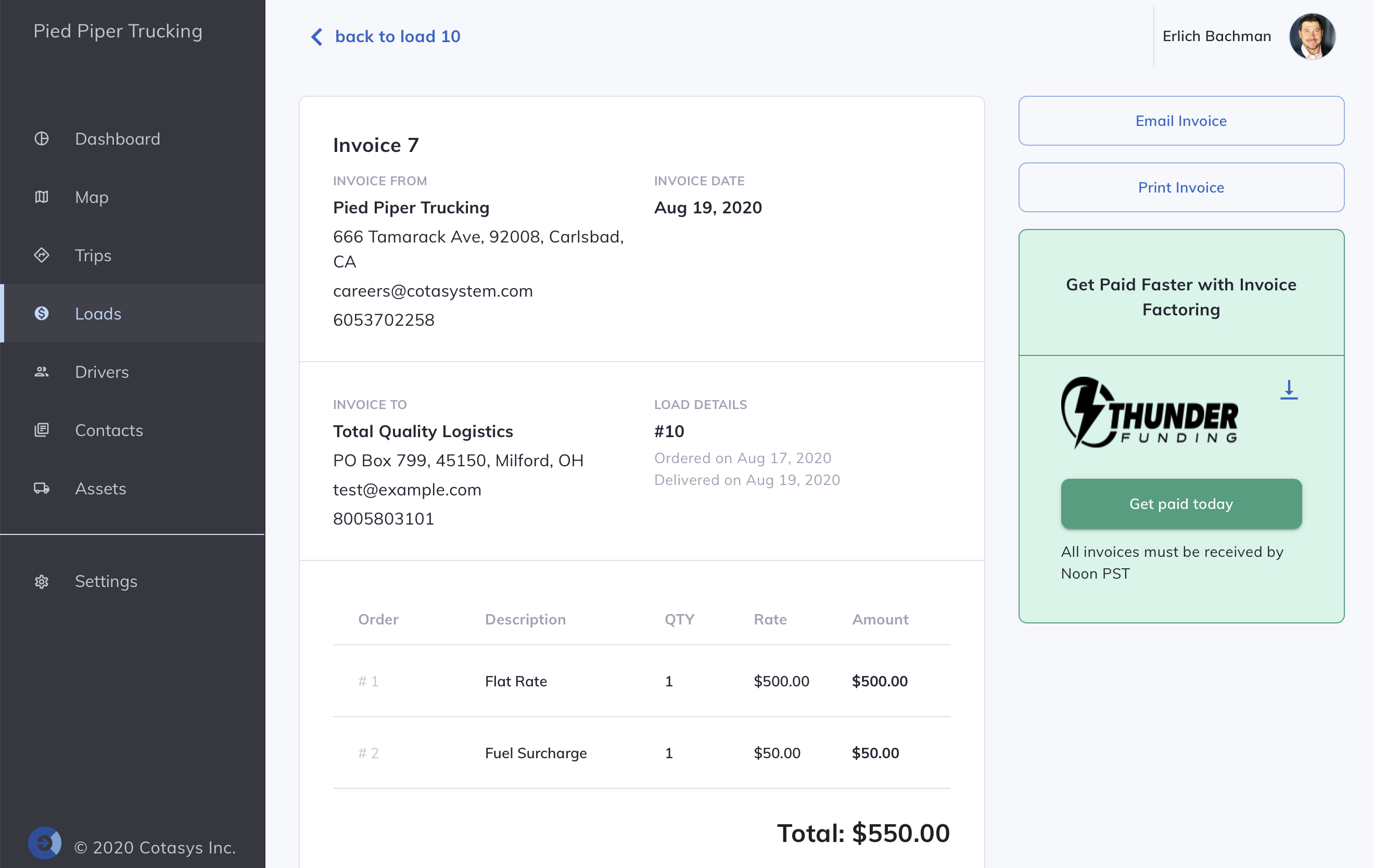Click the Thunder Funding logo

tap(1149, 413)
